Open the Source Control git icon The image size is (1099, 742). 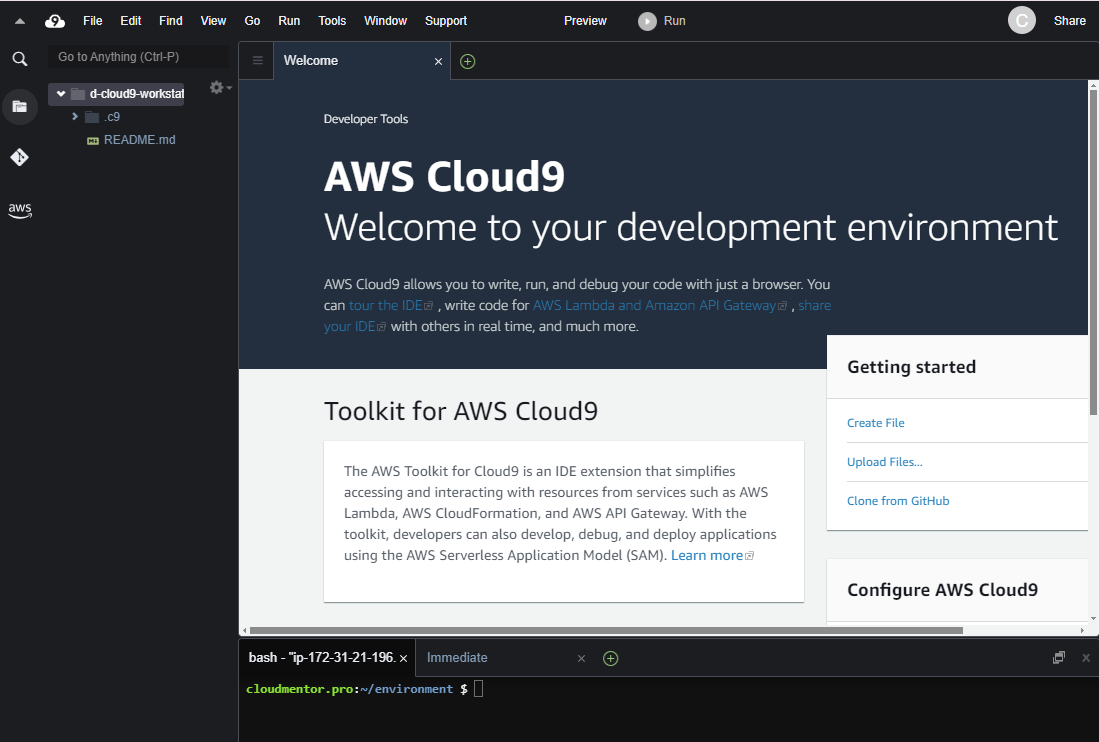[19, 157]
